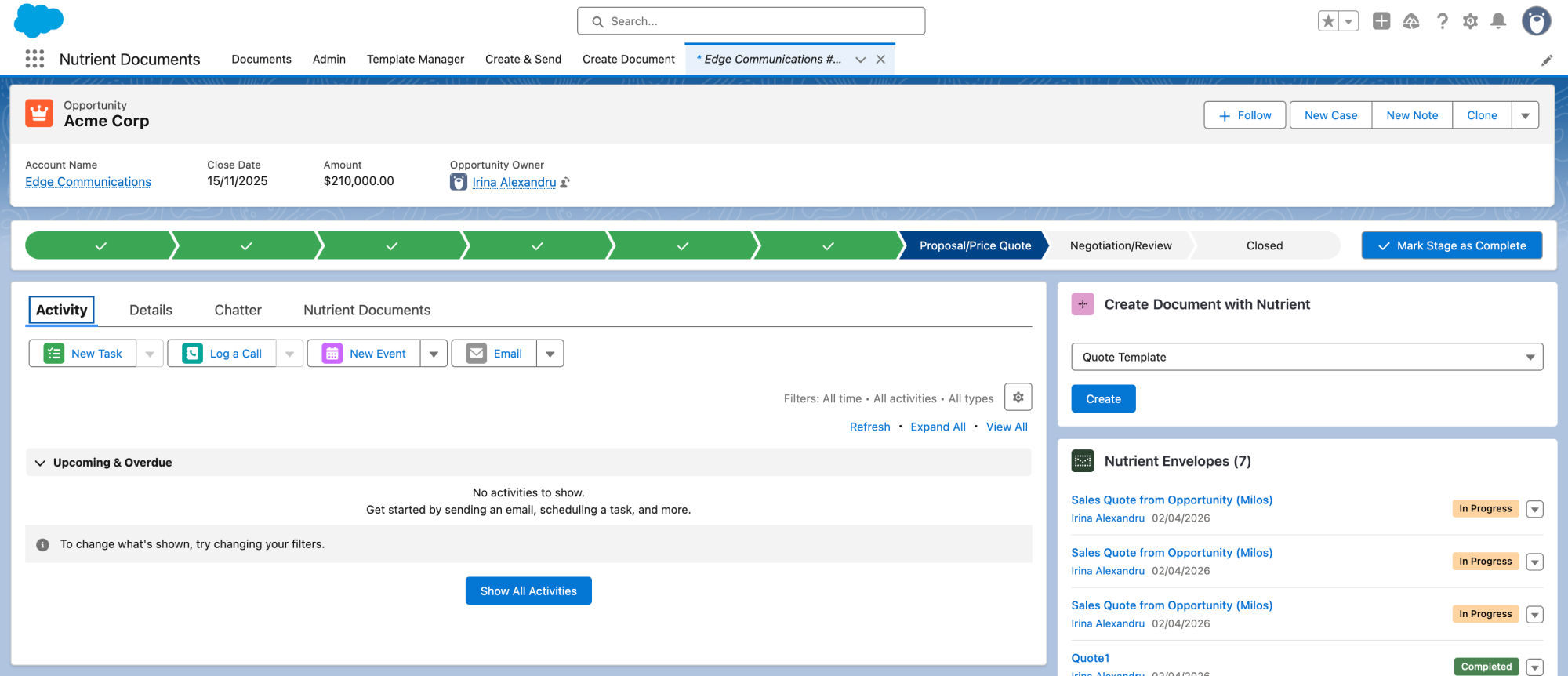
Task: Click Create button under Quote Template
Action: point(1103,399)
